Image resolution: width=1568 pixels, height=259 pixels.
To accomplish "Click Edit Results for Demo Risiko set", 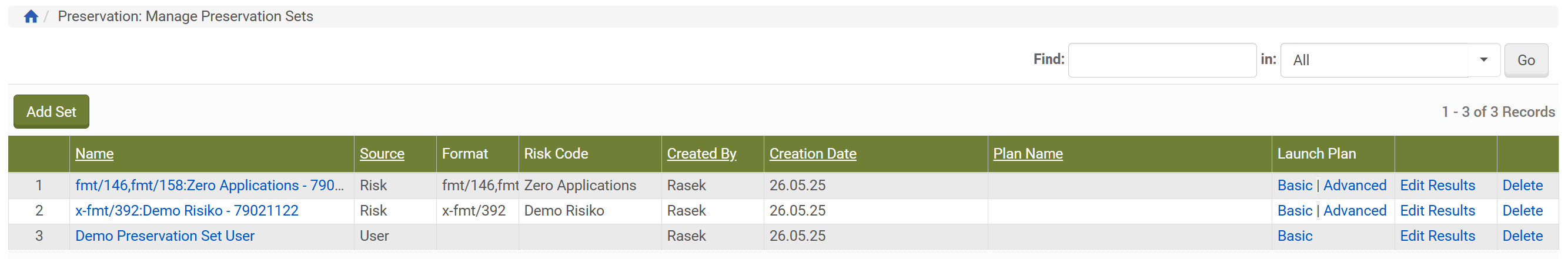I will 1437,211.
